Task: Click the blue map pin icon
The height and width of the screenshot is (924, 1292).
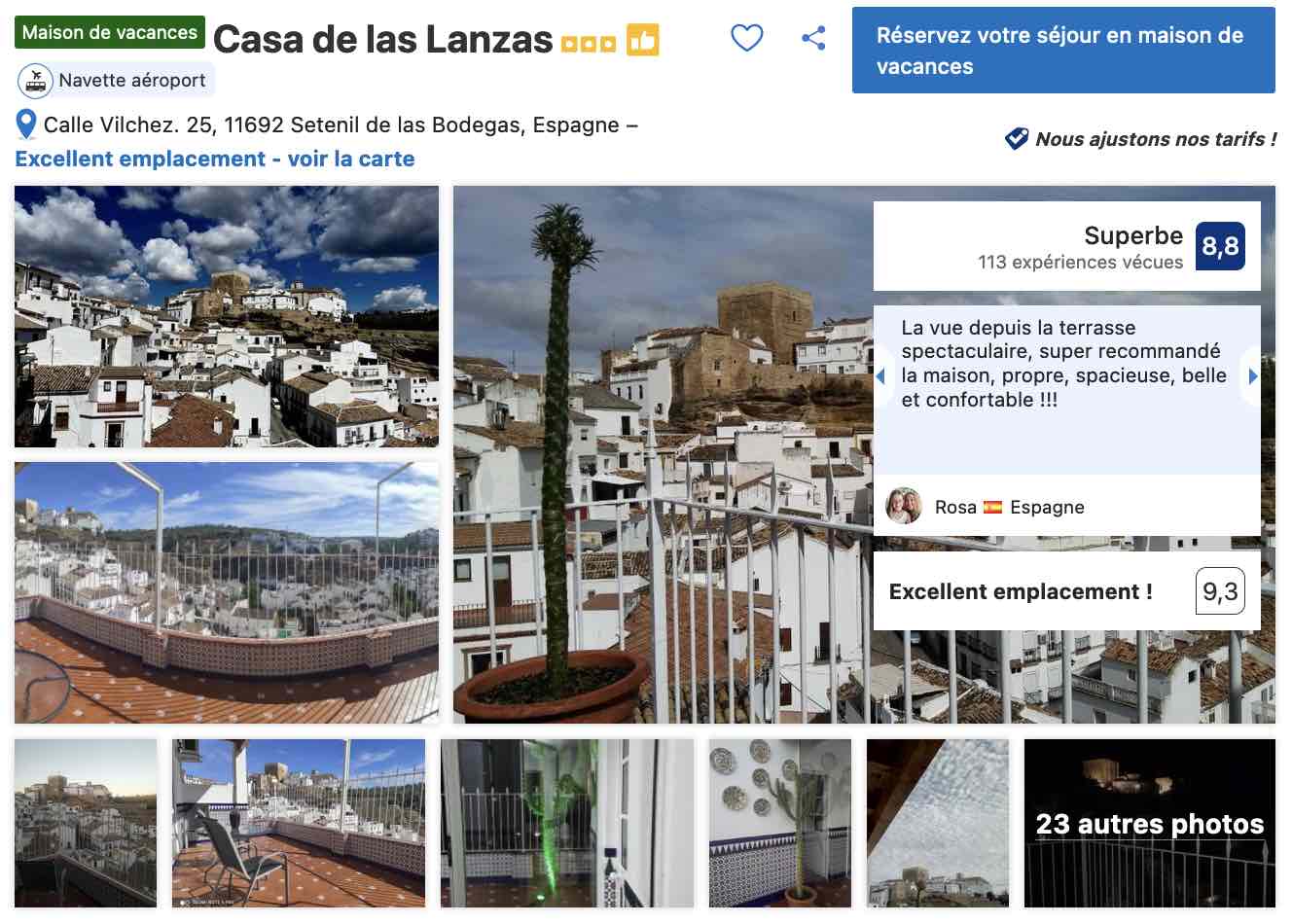Action: click(x=26, y=124)
